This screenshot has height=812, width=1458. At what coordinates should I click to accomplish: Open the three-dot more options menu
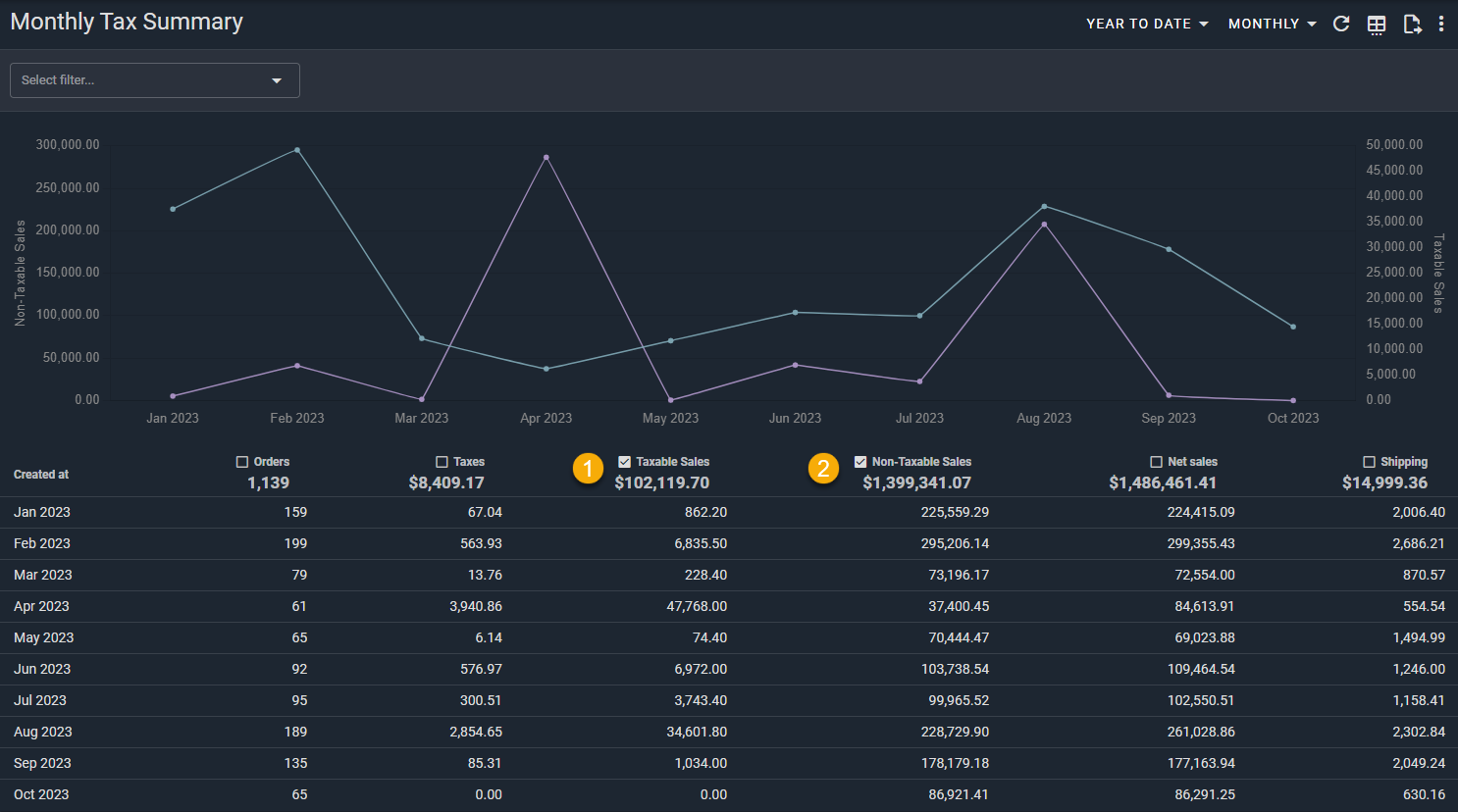pos(1440,24)
